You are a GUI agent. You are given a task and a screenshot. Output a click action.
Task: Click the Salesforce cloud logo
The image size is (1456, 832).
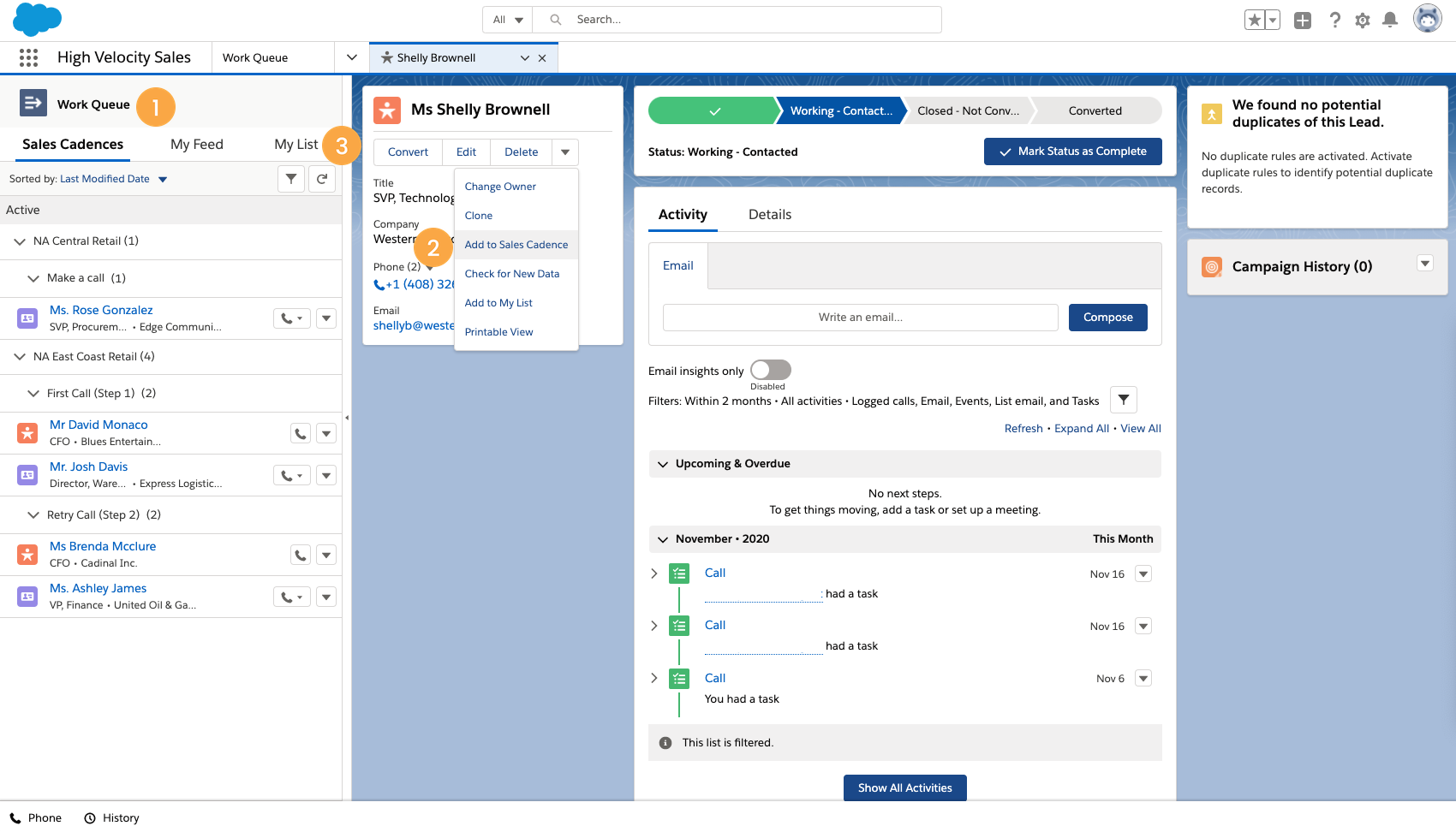38,19
